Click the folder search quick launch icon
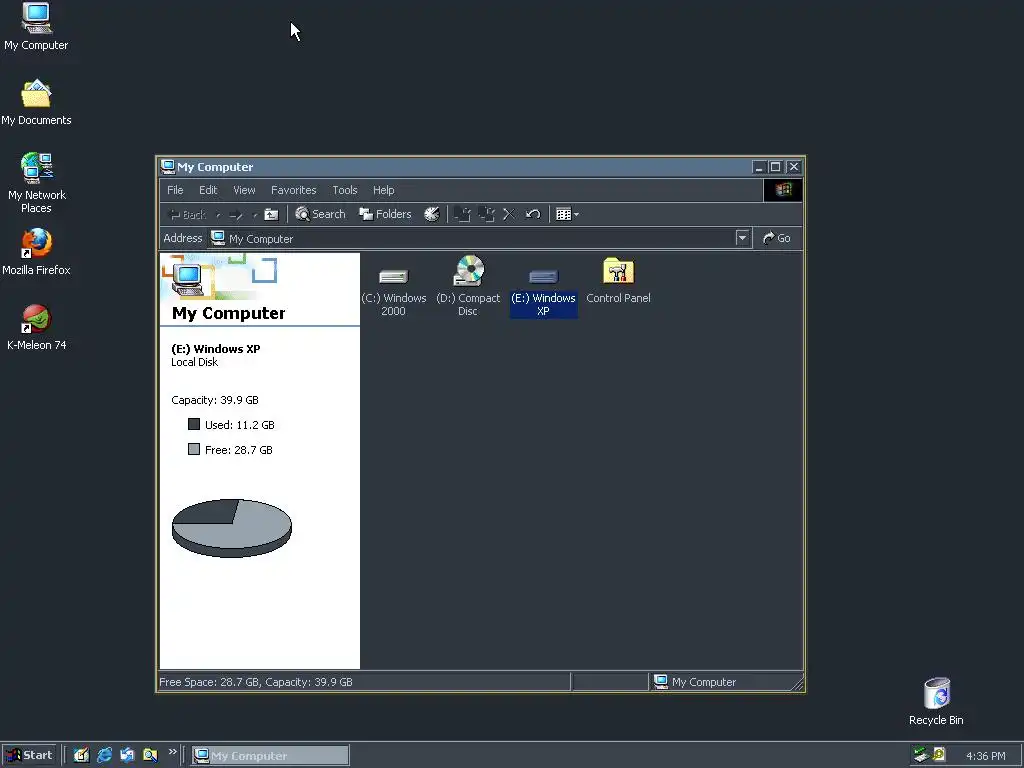Screen dimensions: 1024x768 click(x=150, y=755)
